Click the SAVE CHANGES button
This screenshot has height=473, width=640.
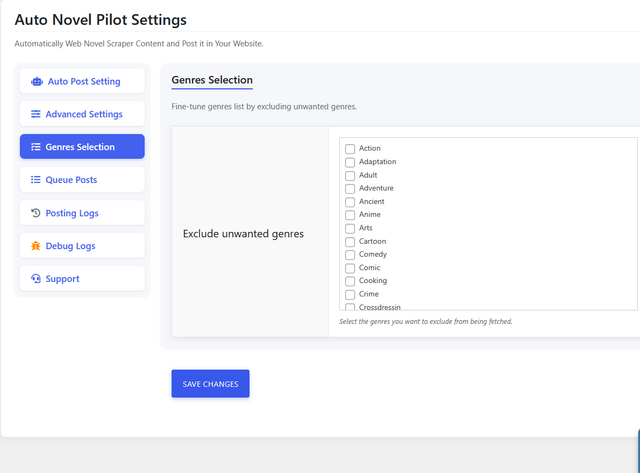[210, 384]
